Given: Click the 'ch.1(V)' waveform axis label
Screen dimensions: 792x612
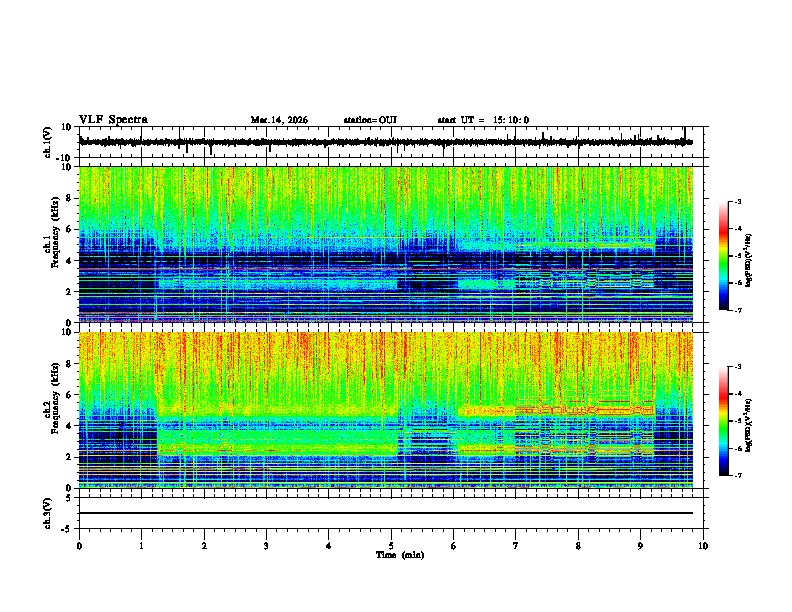Looking at the screenshot, I should click(48, 142).
